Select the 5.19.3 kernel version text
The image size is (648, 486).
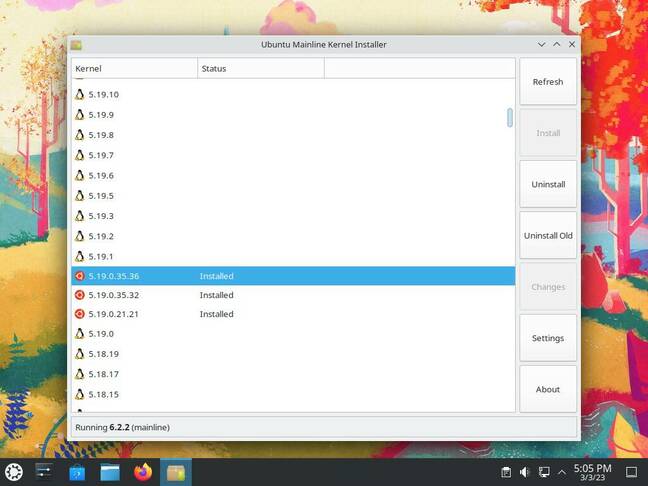[101, 216]
